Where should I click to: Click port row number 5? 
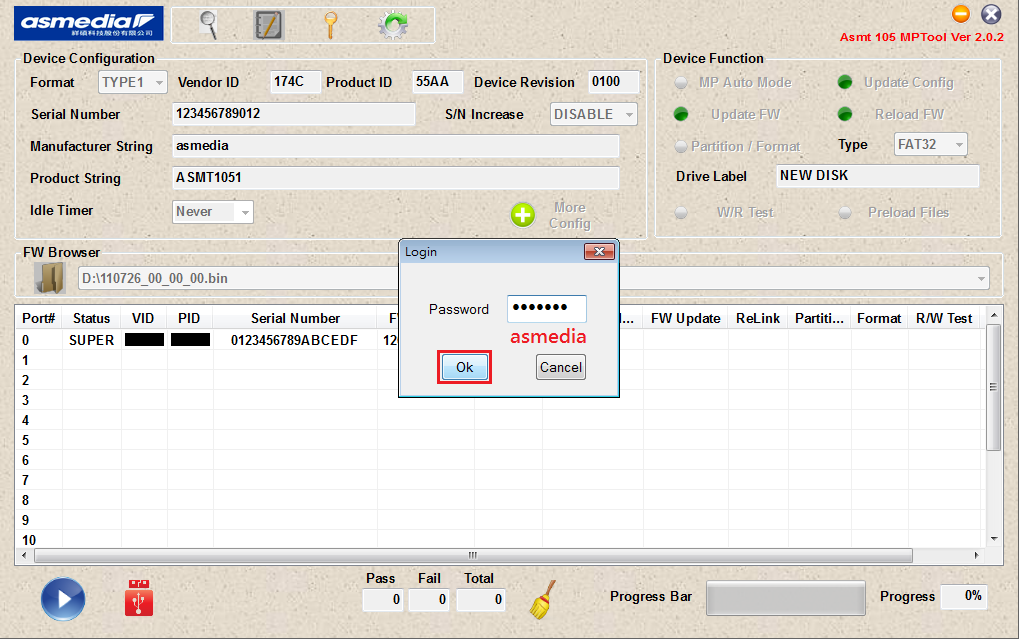[x=25, y=441]
